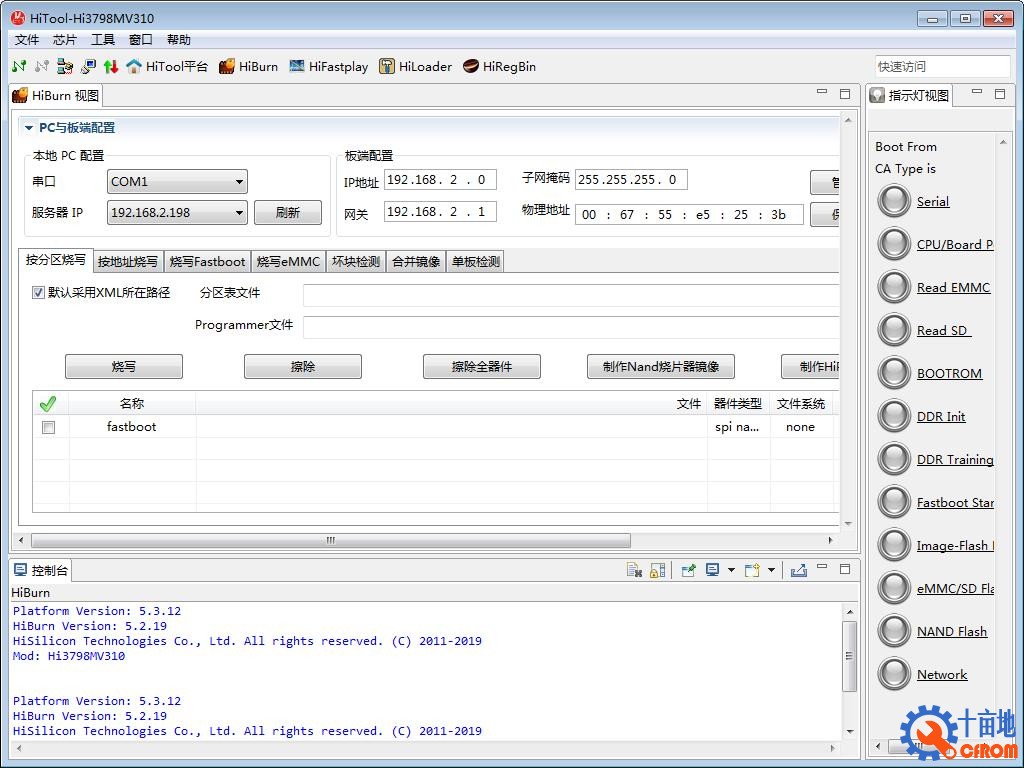Toggle the console scroll lock icon
The height and width of the screenshot is (768, 1024).
tap(657, 570)
